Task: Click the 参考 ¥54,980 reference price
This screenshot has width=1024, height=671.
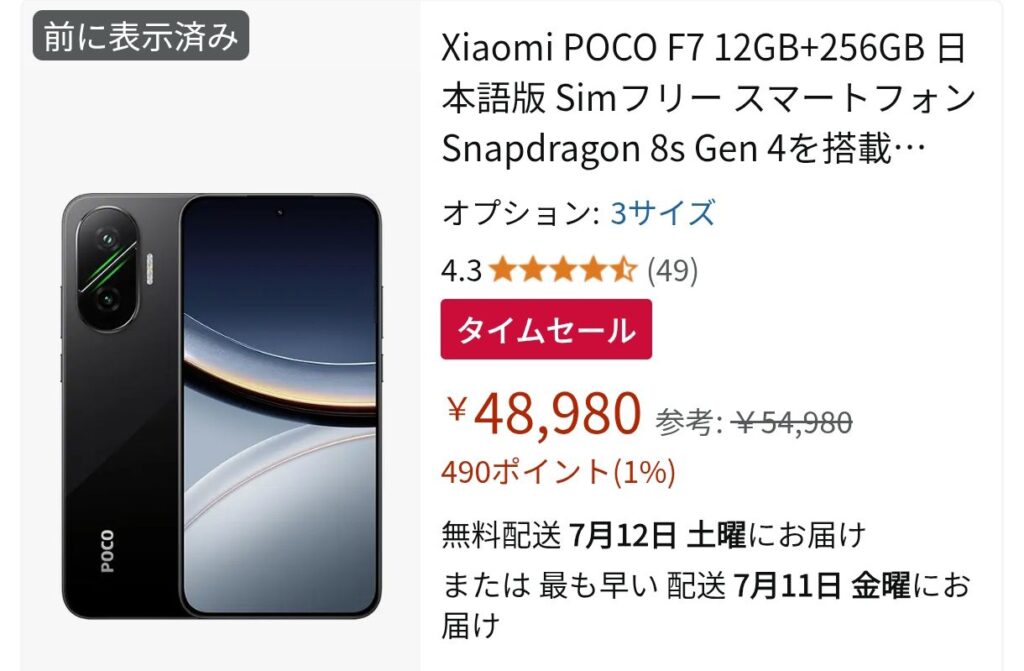Action: pyautogui.click(x=754, y=422)
